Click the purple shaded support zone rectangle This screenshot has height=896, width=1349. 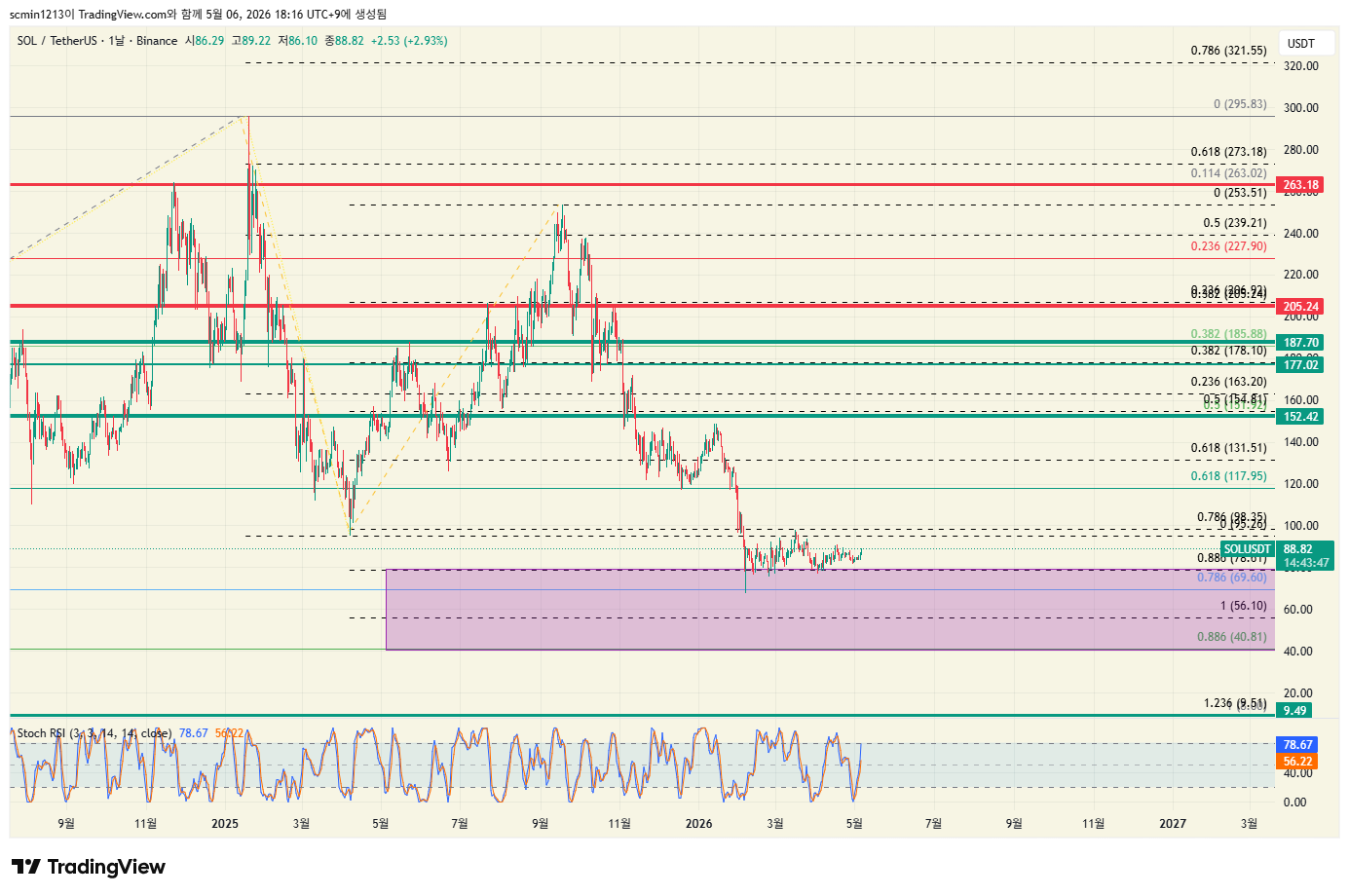830,610
